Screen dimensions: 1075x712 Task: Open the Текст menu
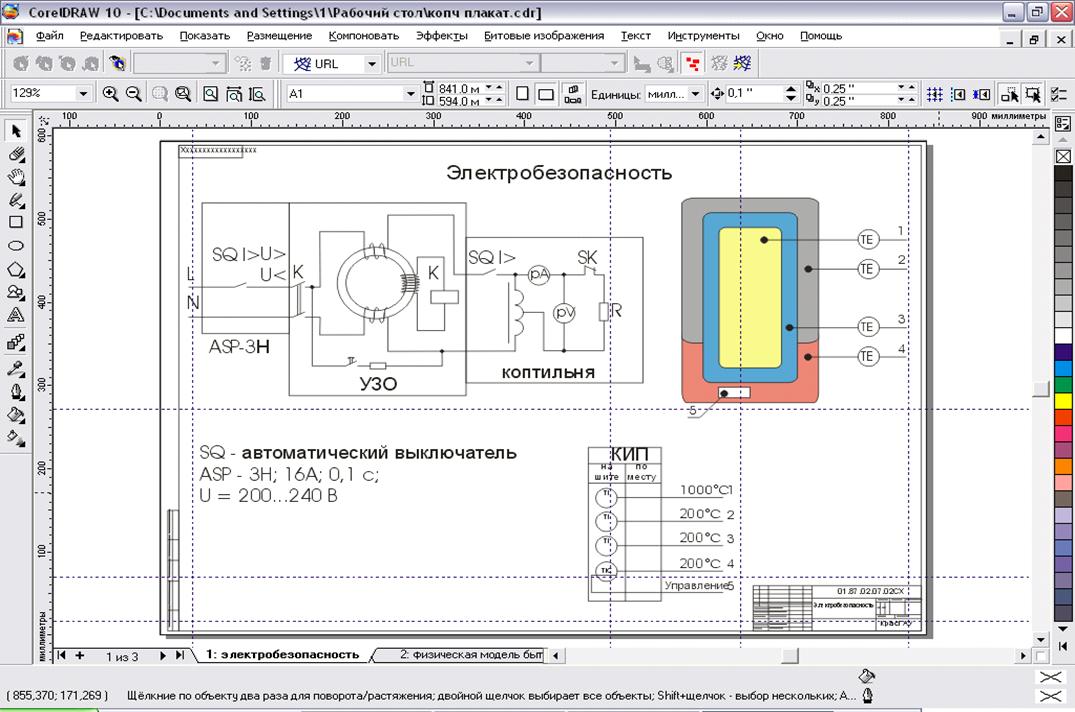click(635, 35)
